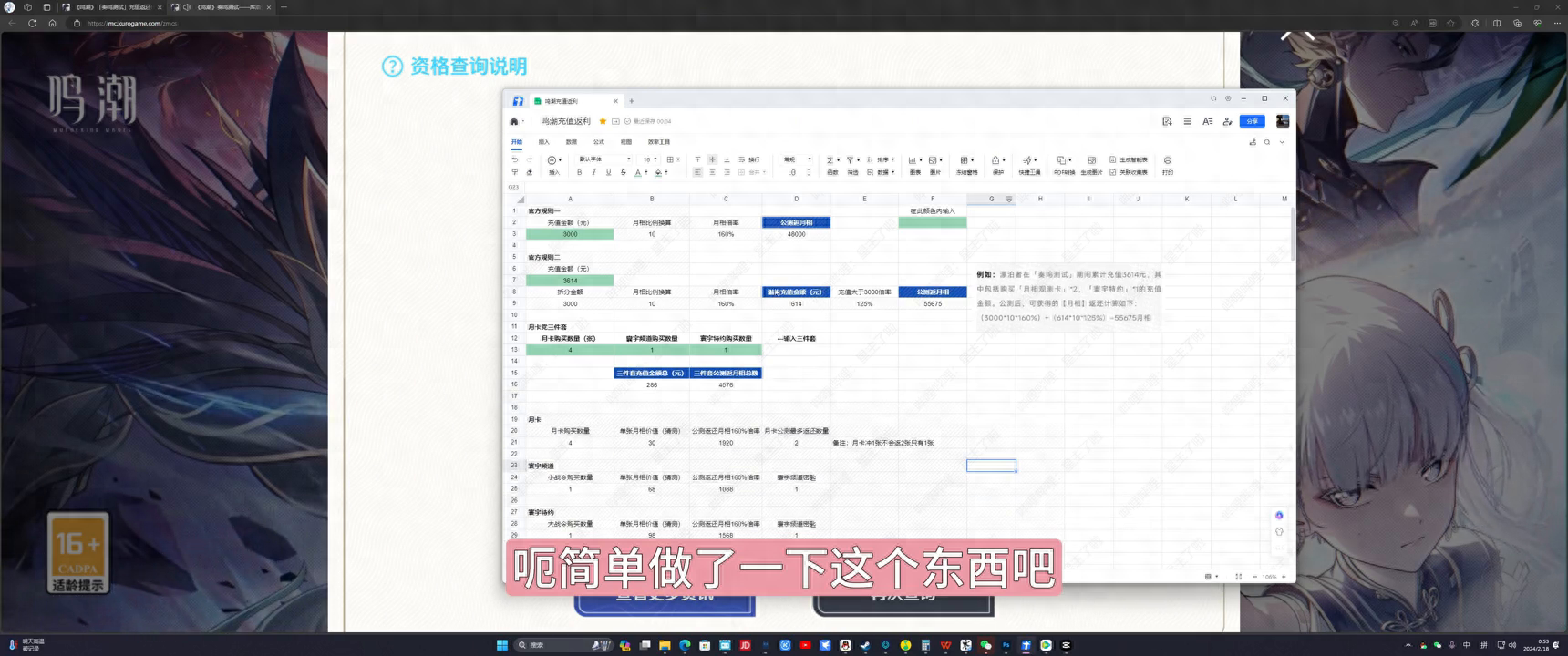
Task: Click generate smart table button
Action: point(1129,159)
